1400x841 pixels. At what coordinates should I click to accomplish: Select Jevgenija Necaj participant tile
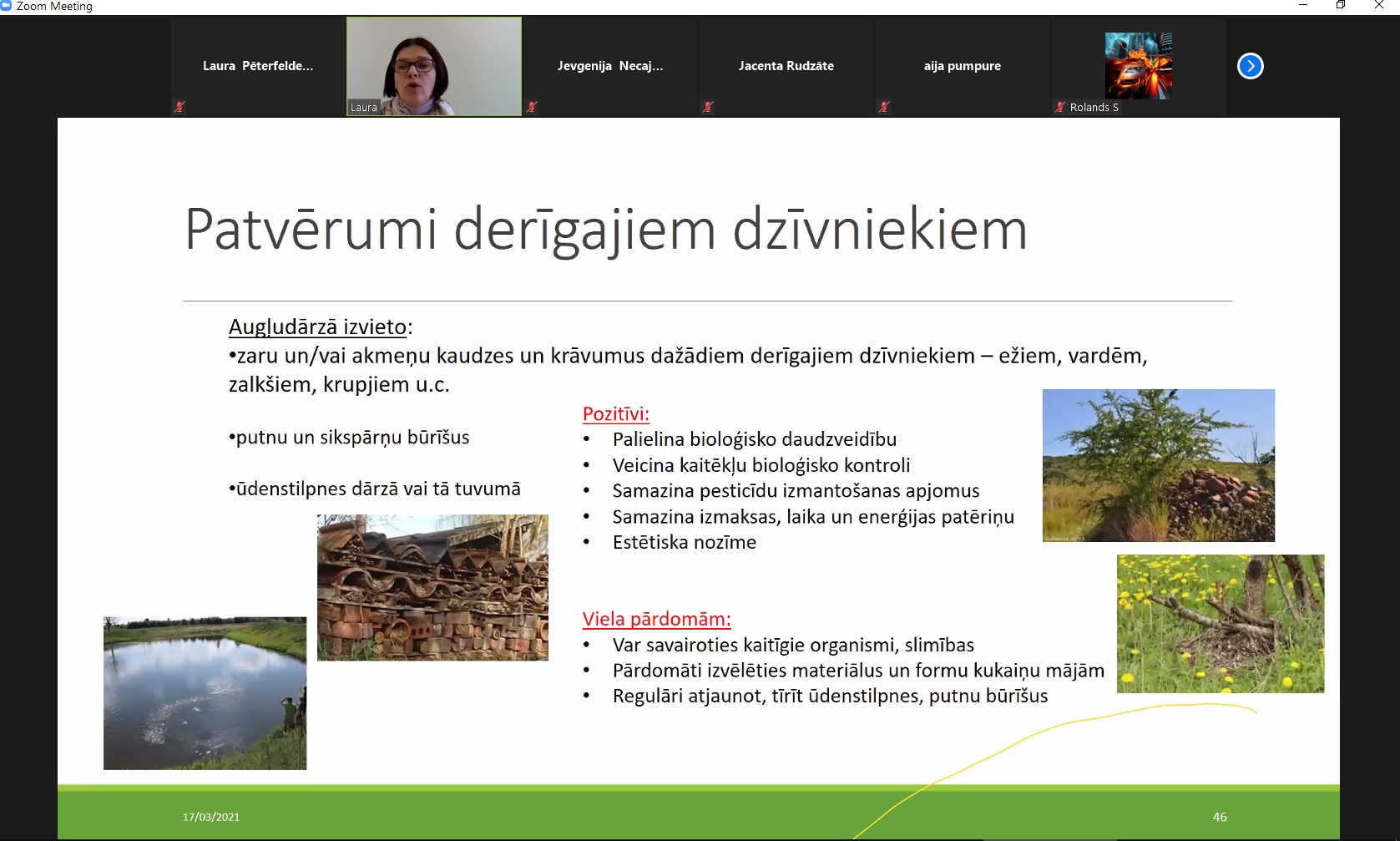click(610, 66)
